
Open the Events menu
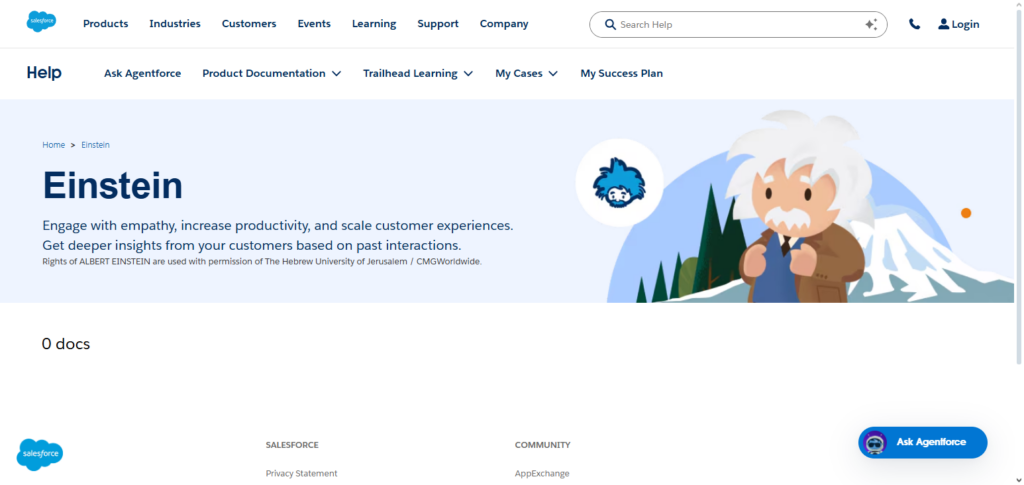coord(314,23)
